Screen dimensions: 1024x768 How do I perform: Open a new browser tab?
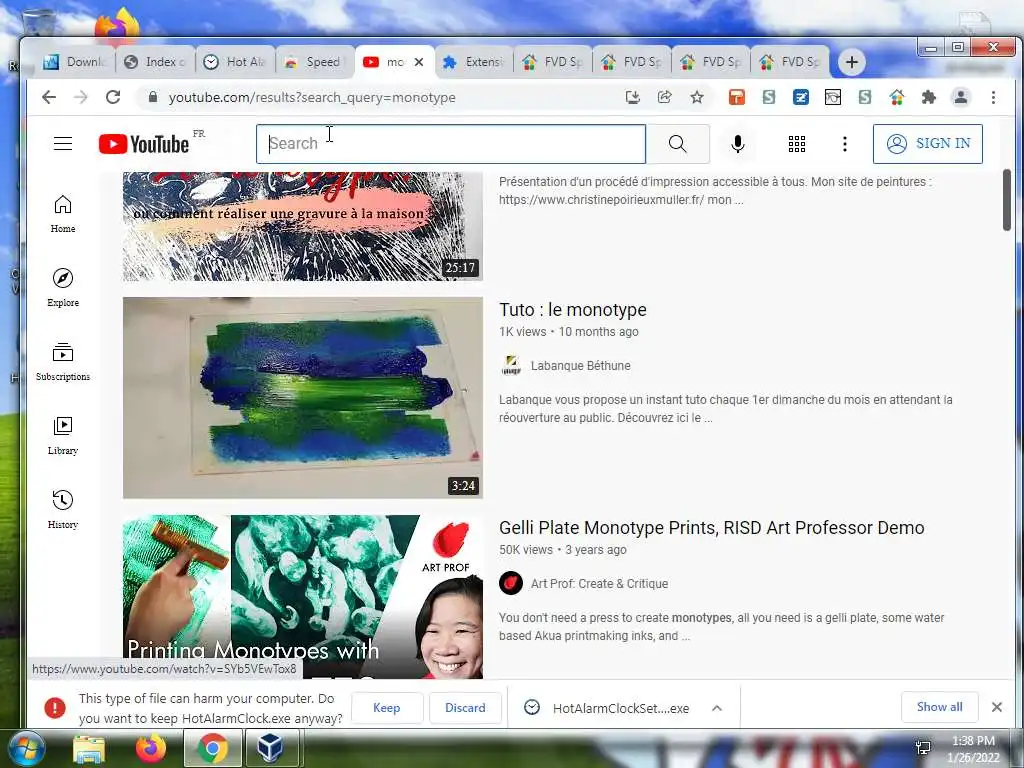[x=851, y=62]
